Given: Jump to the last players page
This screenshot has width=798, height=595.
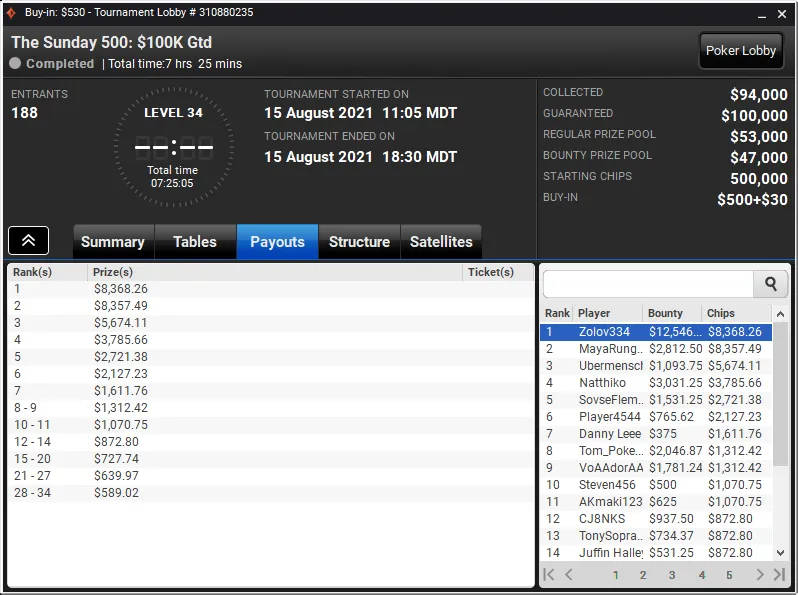Looking at the screenshot, I should [x=779, y=575].
